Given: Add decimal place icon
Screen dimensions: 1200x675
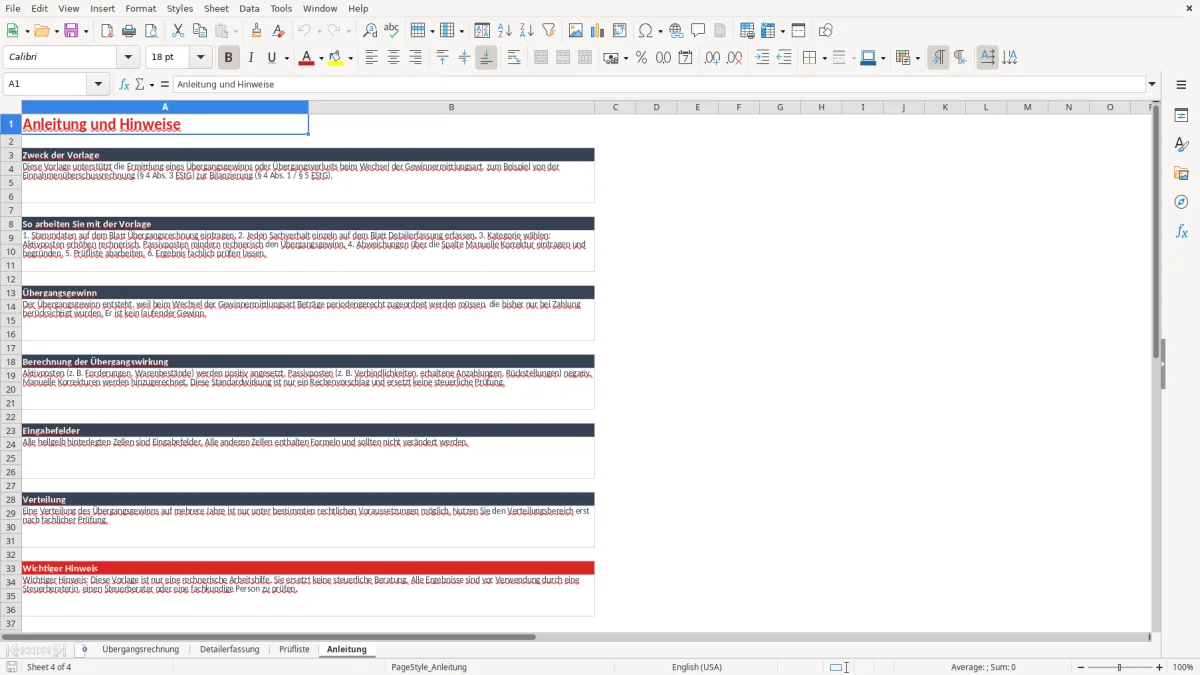Looking at the screenshot, I should click(x=712, y=58).
